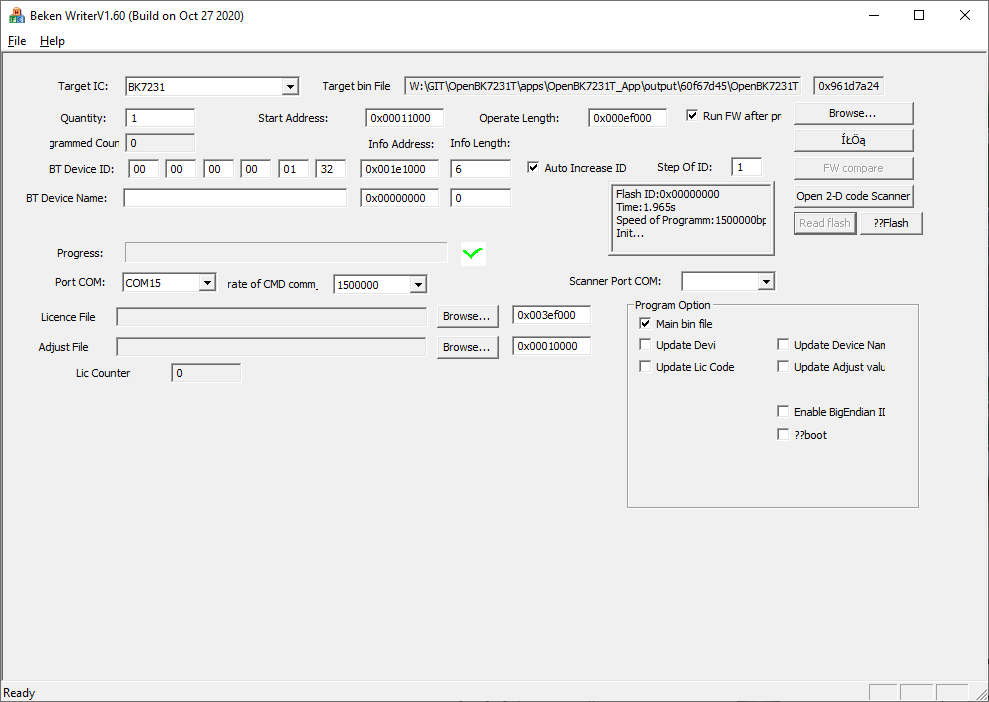Click the Read flash button
989x702 pixels.
tap(825, 223)
